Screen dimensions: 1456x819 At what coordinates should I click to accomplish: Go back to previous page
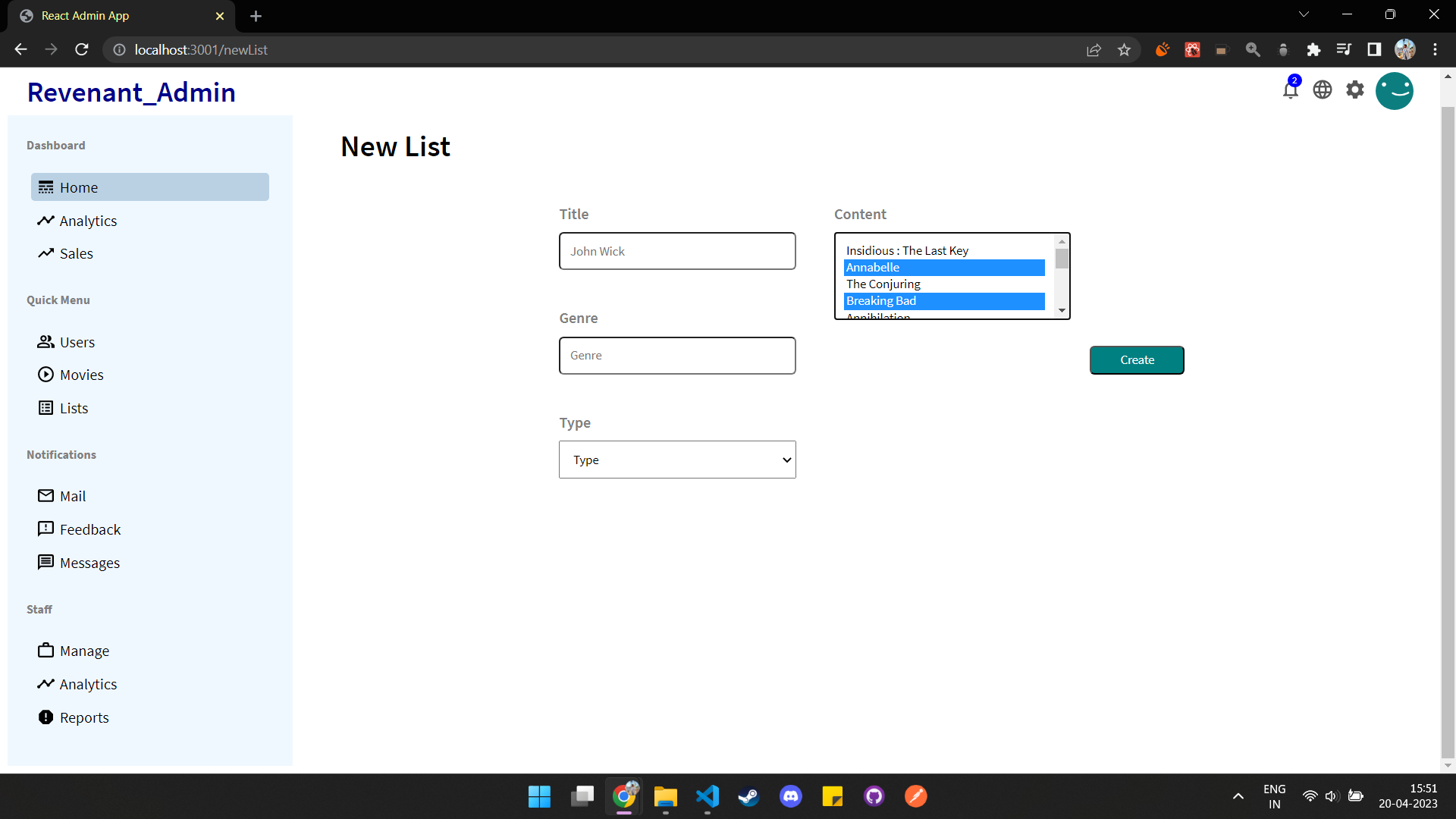20,49
